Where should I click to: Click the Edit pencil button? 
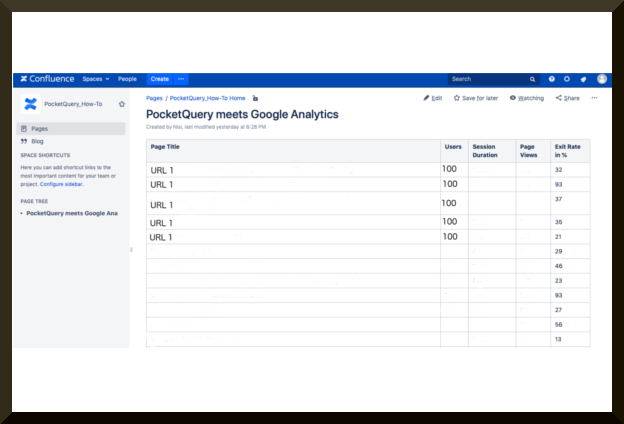[x=433, y=98]
